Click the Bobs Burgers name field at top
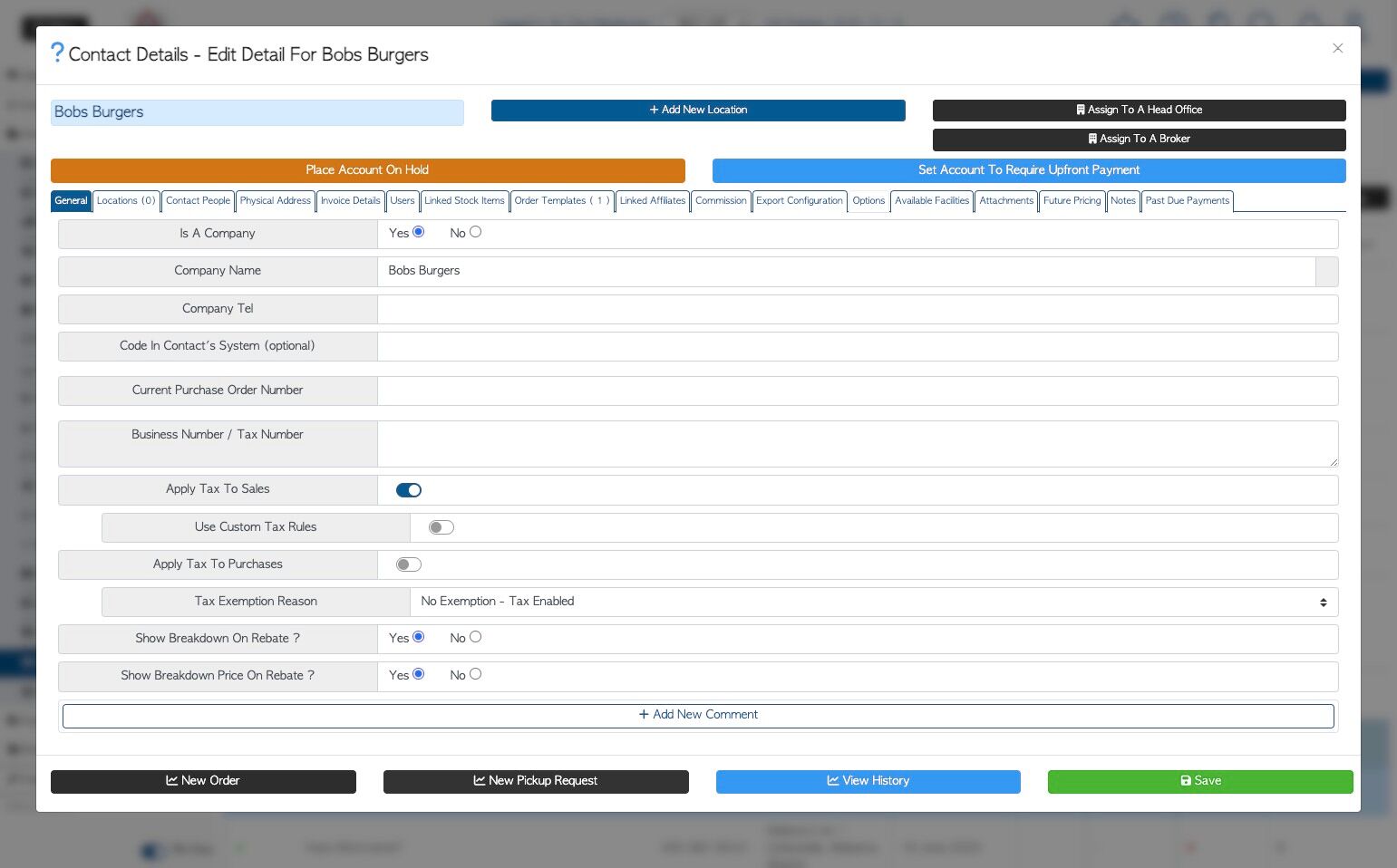This screenshot has height=868, width=1397. tap(257, 112)
